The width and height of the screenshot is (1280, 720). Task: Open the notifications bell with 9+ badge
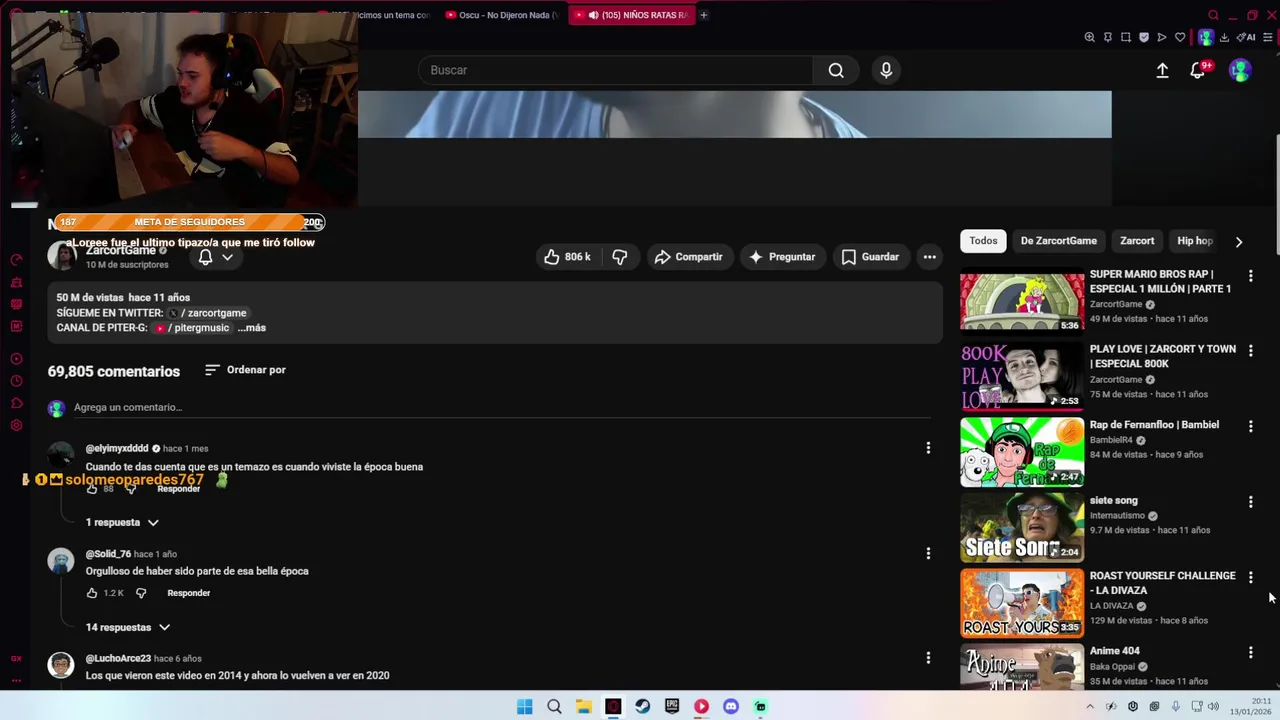click(1198, 70)
